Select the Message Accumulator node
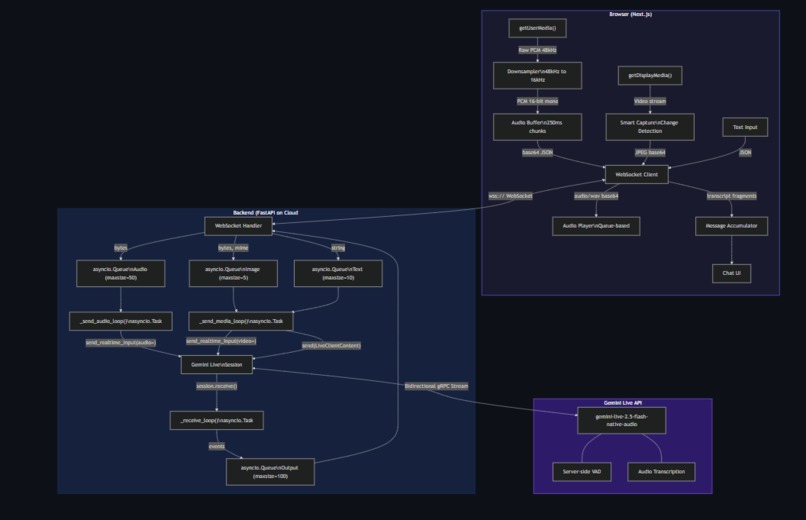Screen dimensions: 806x520 (731, 226)
